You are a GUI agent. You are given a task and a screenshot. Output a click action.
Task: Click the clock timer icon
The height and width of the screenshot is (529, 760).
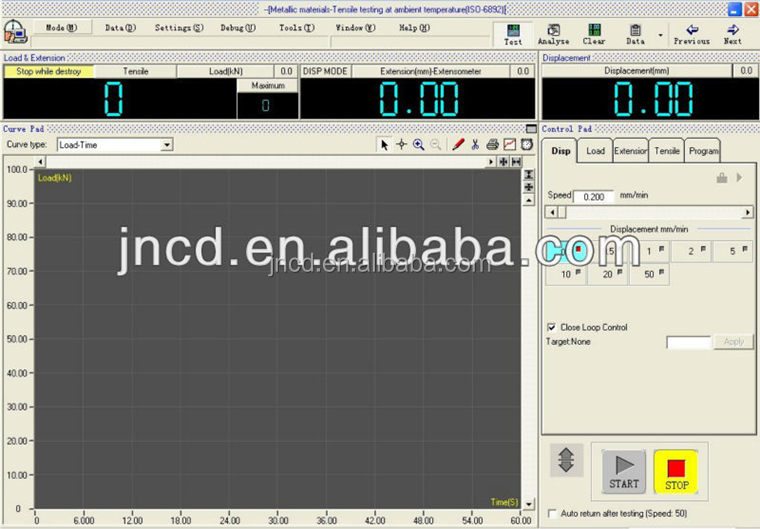(x=527, y=144)
